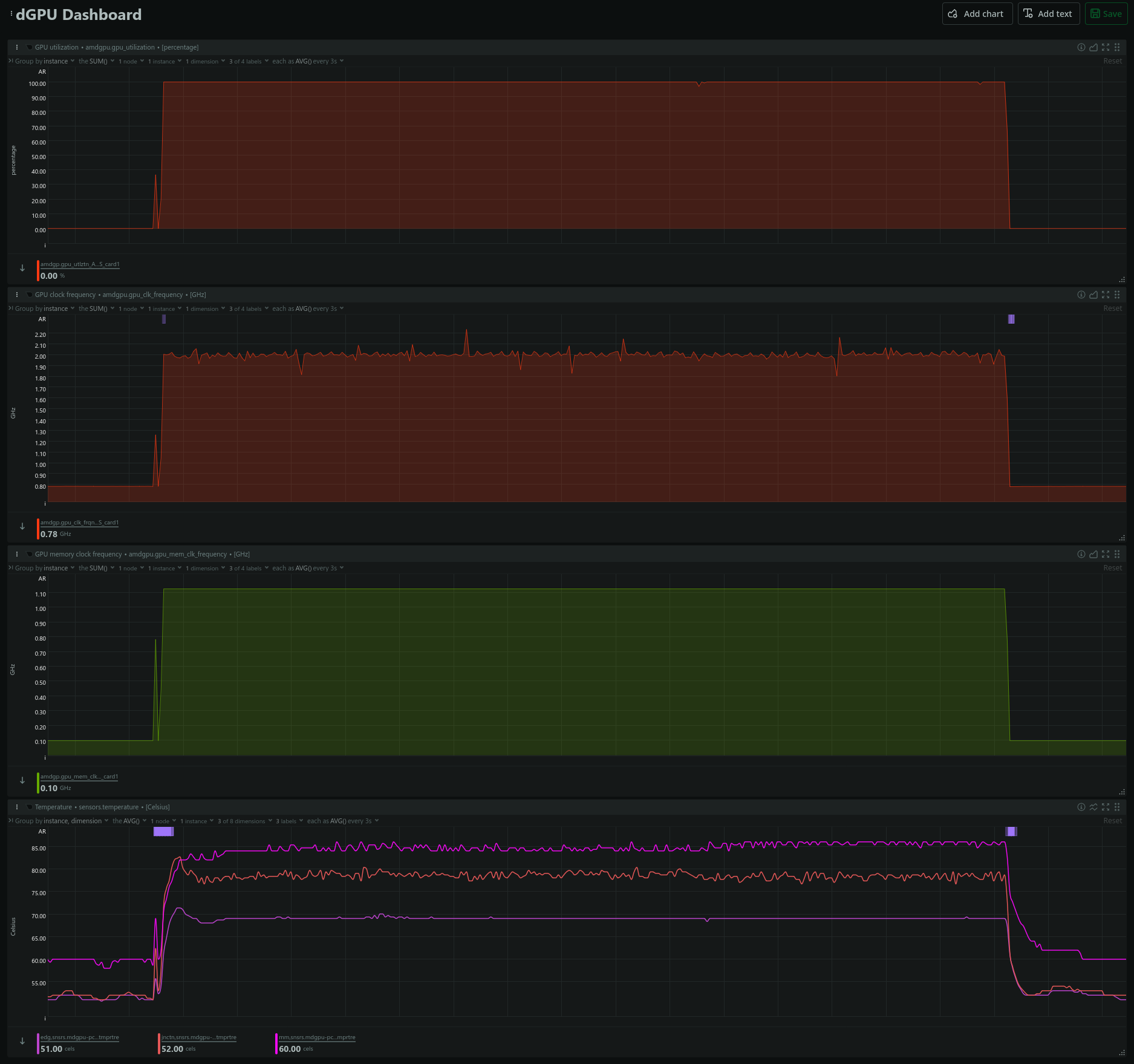The height and width of the screenshot is (1064, 1134).
Task: Collapse the GPU utilization legend with down arrow
Action: [22, 268]
